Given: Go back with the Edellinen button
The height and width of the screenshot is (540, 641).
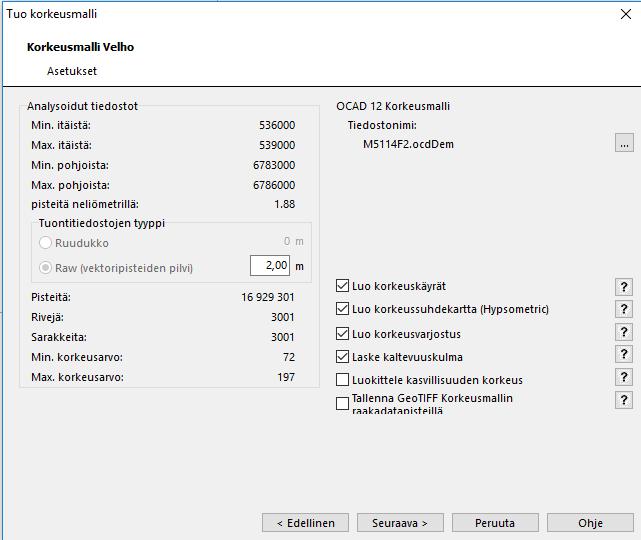Looking at the screenshot, I should (x=305, y=523).
